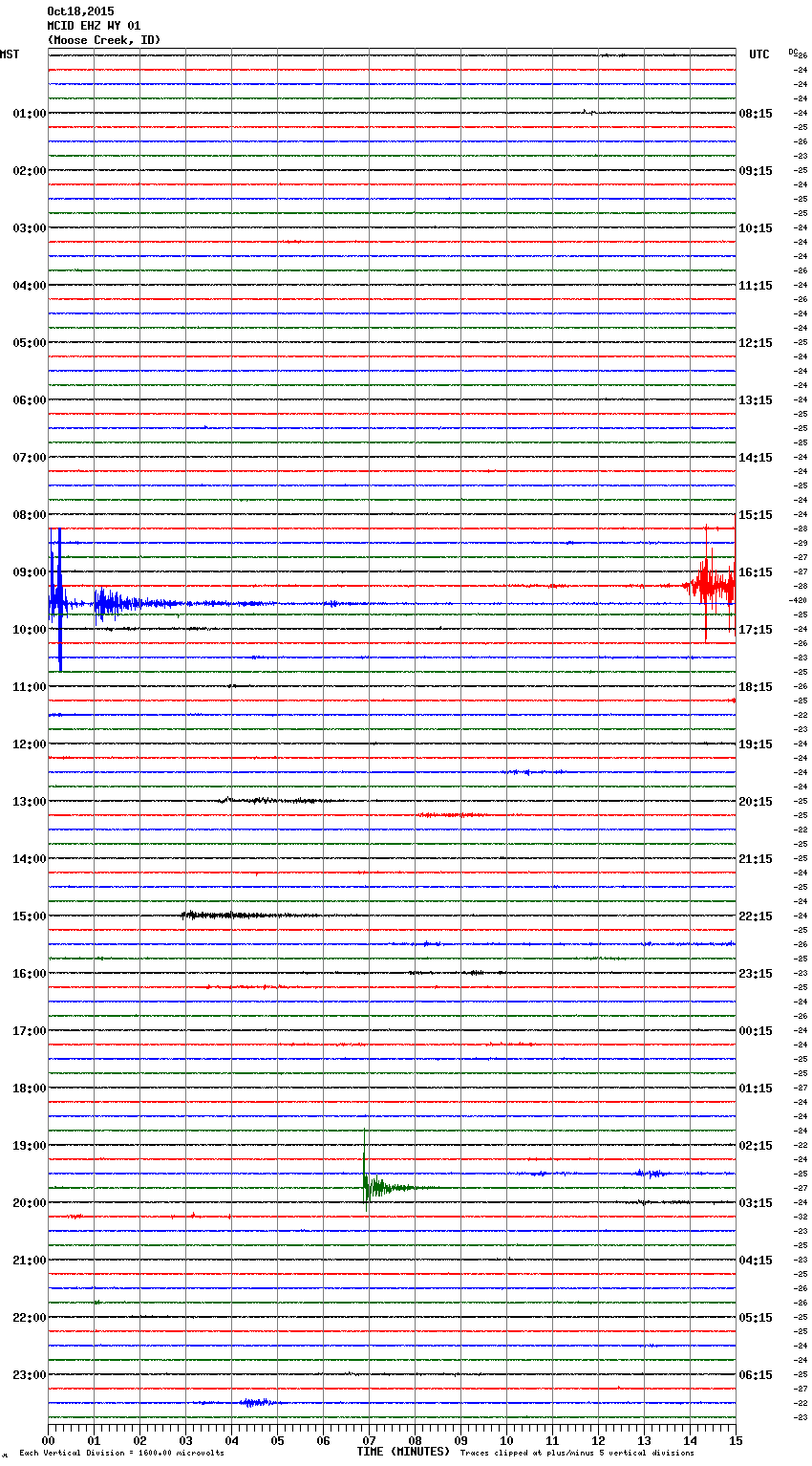The width and height of the screenshot is (812, 1466).
Task: Click minute 07 on the time axis
Action: (369, 1440)
